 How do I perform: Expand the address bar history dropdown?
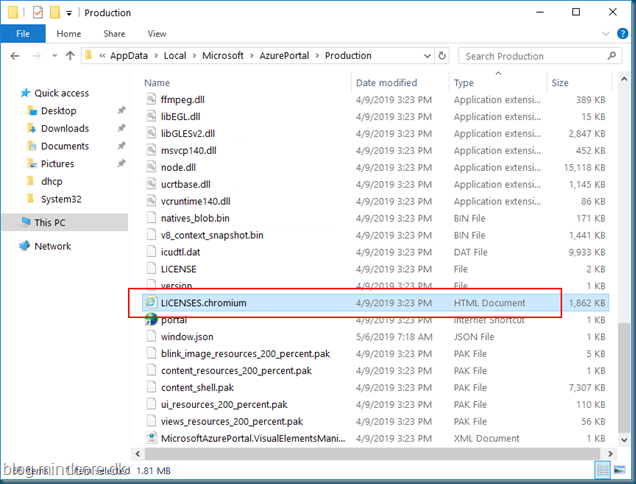click(x=427, y=56)
